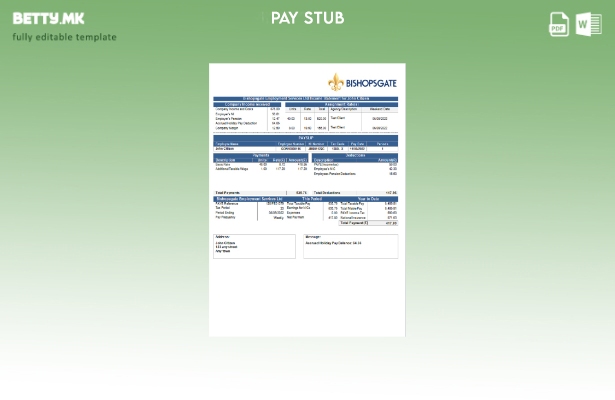Viewport: 615px width, 400px height.
Task: Click the PAY STUB title text
Action: pos(307,18)
